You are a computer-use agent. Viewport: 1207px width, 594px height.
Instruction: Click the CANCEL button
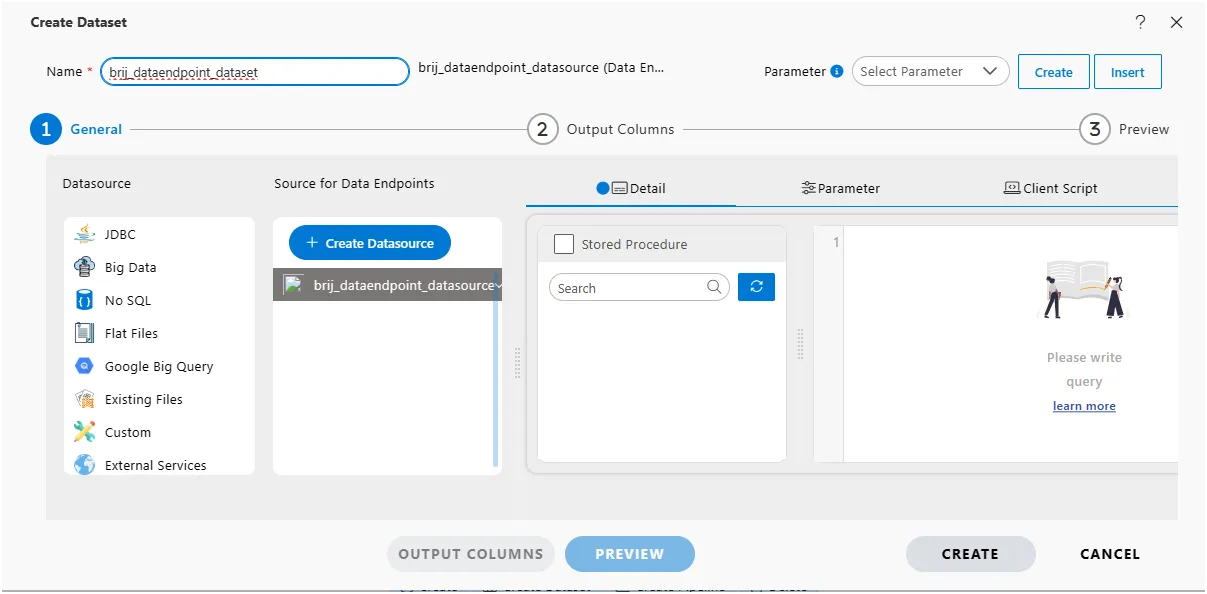coord(1110,554)
